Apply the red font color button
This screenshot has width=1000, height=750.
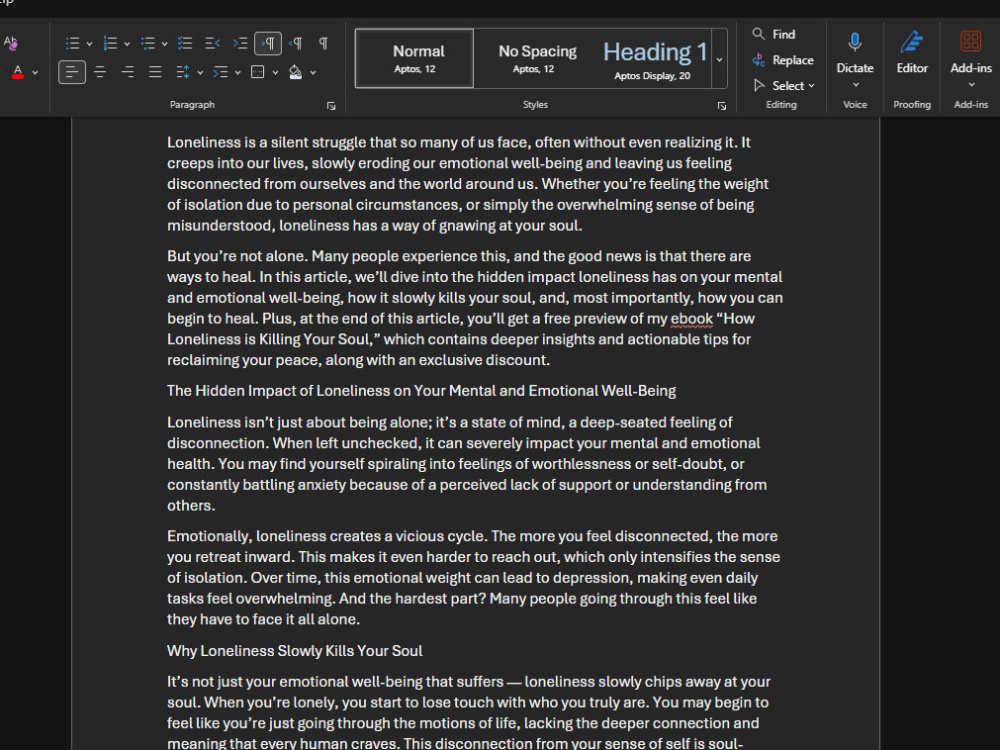coord(18,72)
